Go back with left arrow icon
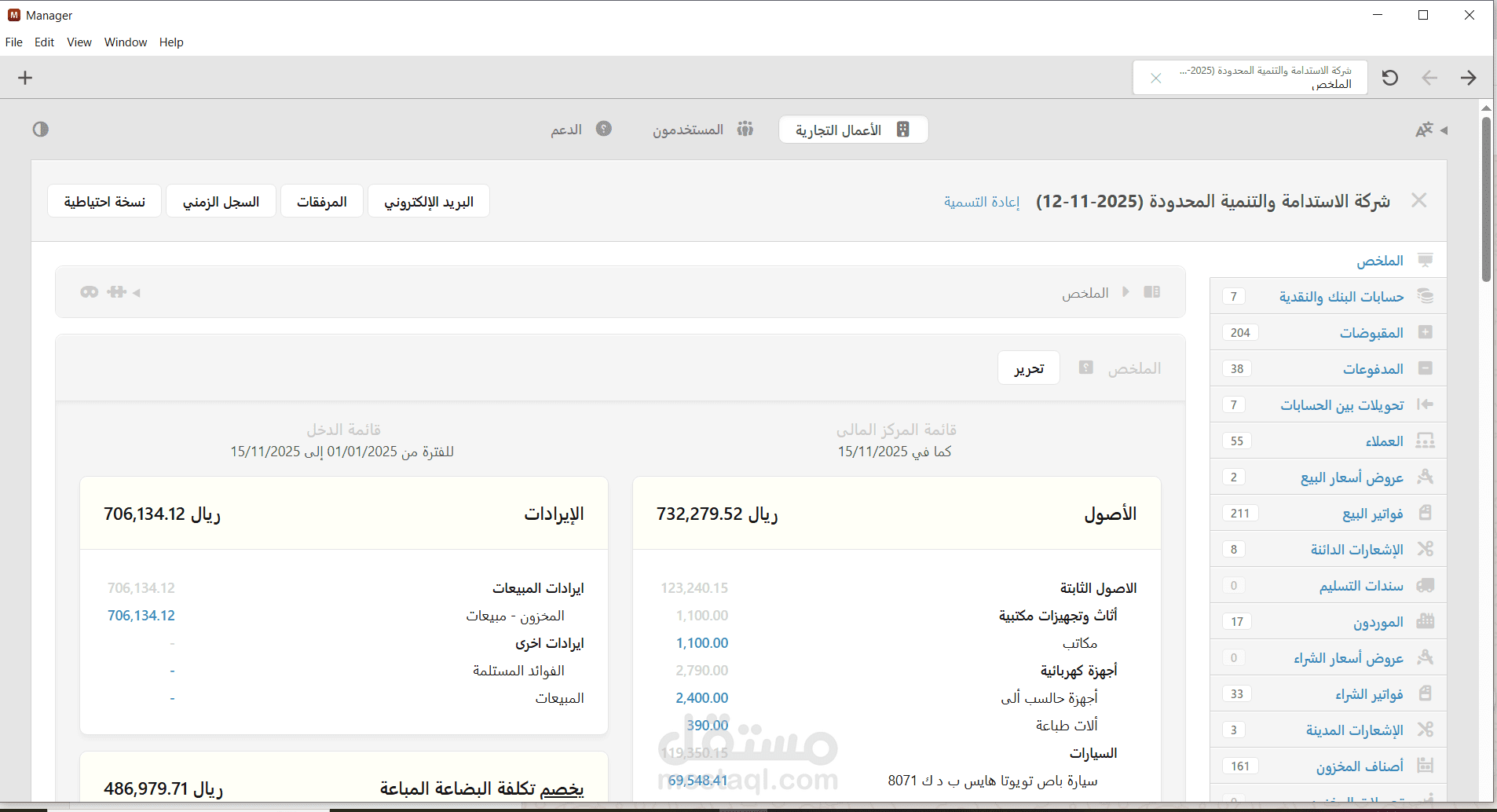Image resolution: width=1497 pixels, height=812 pixels. (1429, 78)
